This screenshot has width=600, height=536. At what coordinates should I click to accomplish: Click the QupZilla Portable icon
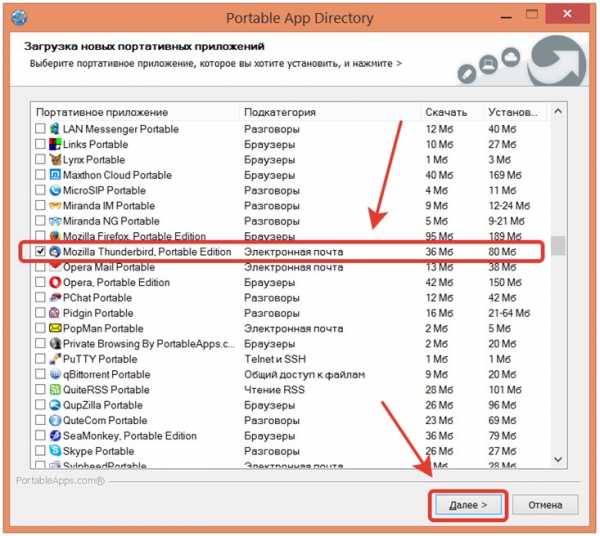[55, 405]
